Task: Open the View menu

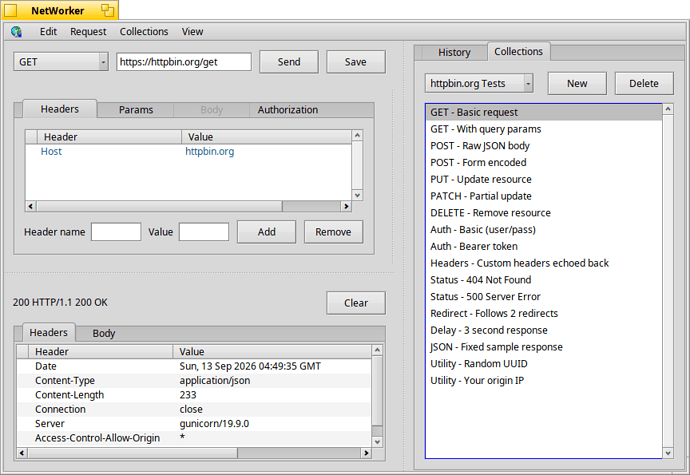Action: (x=192, y=32)
